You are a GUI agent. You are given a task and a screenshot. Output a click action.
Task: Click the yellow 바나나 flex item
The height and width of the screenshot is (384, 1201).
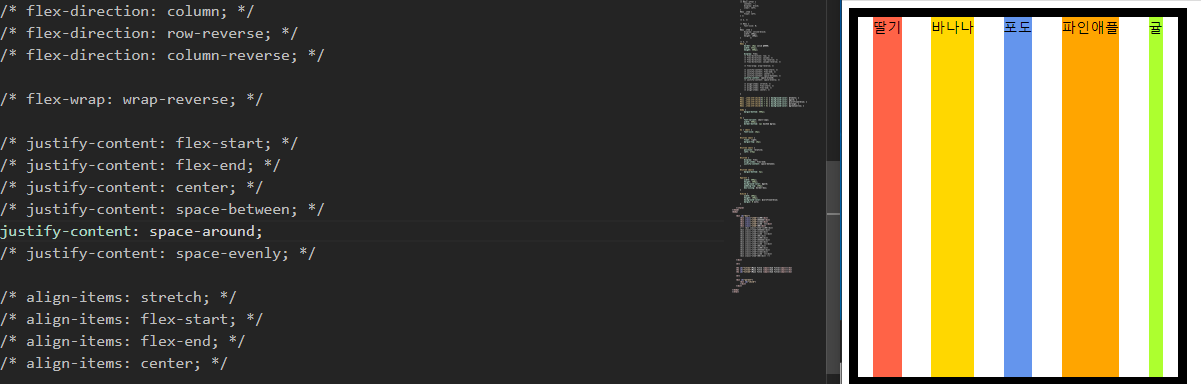(952, 196)
